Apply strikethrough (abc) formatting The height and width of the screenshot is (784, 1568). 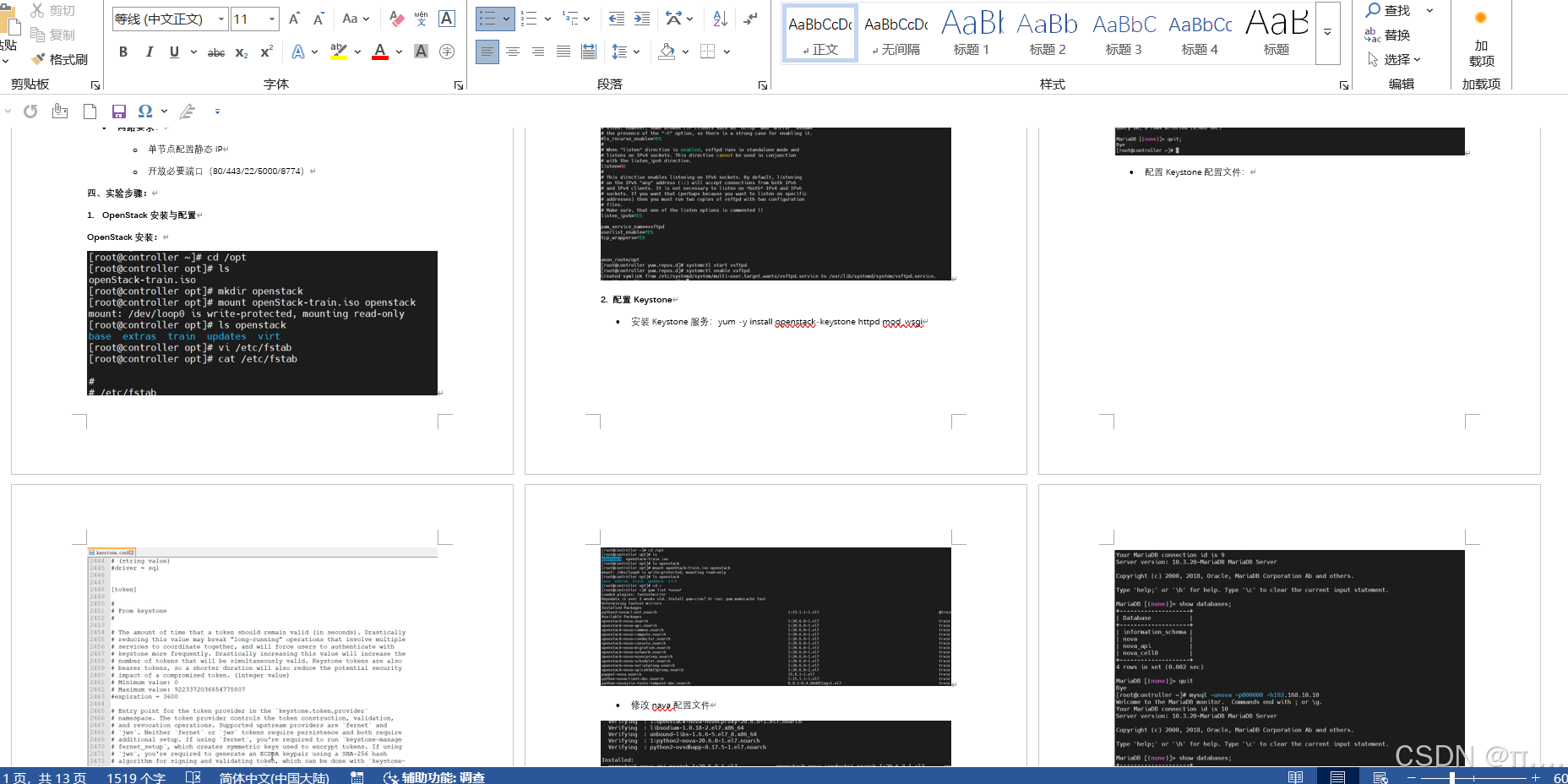[216, 52]
